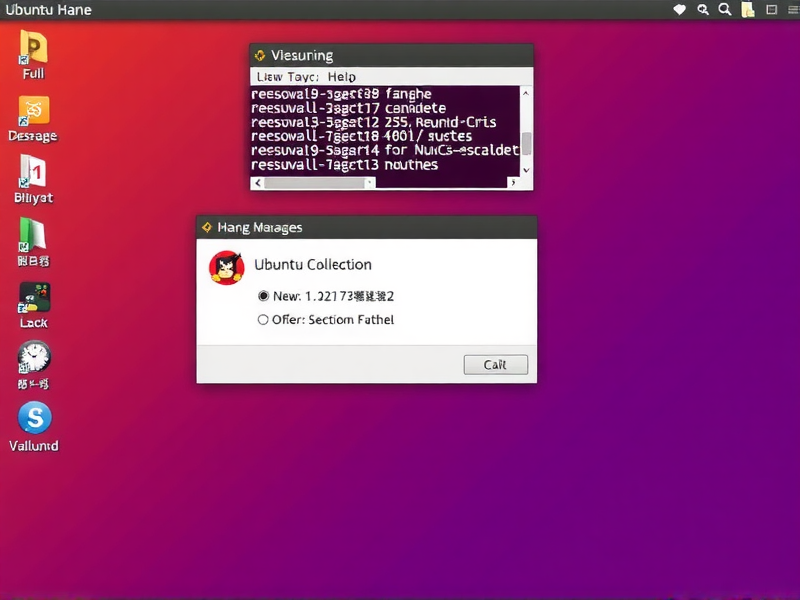Screen dimensions: 800x600
Task: Open the Lack application on the desktop
Action: click(x=33, y=298)
